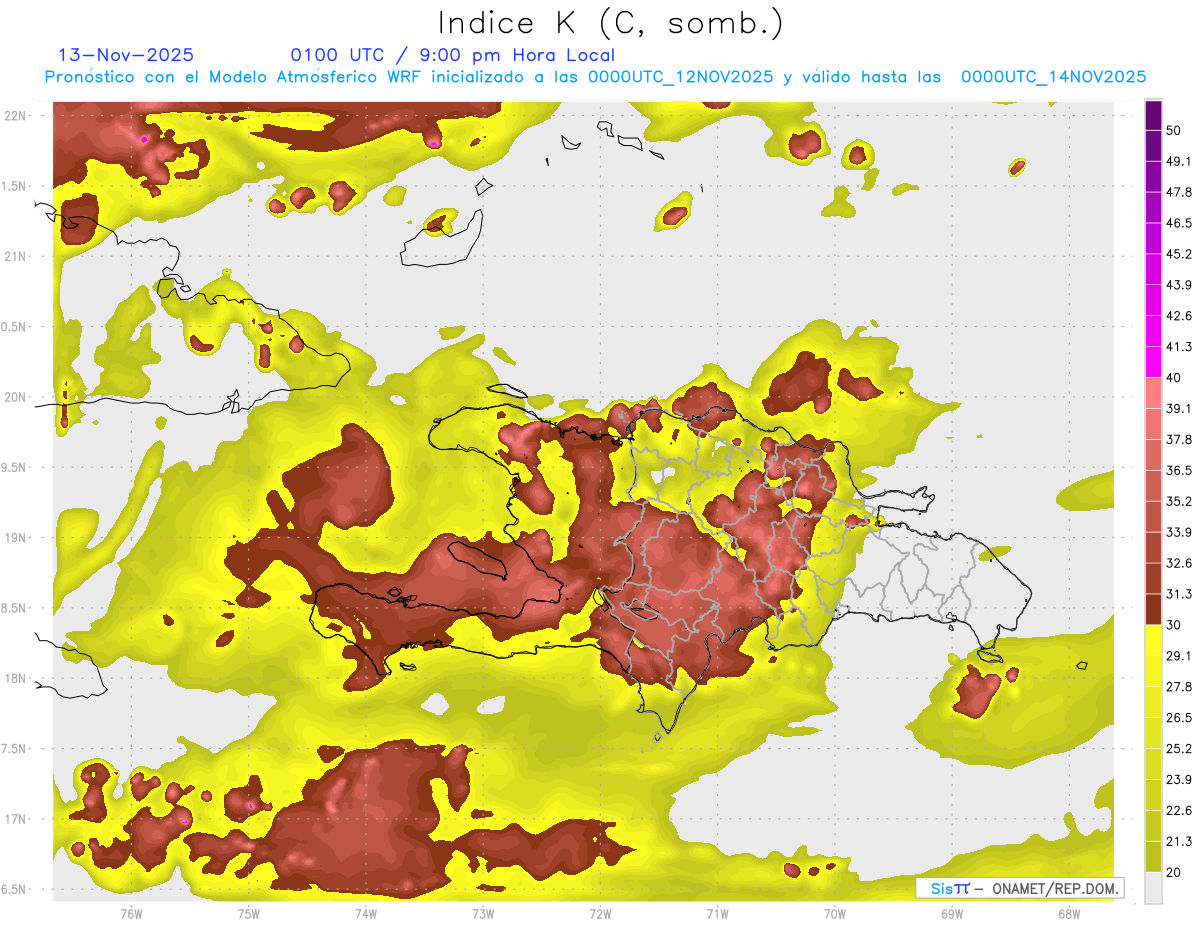The image size is (1200, 927).
Task: Click the "45.2" color scale value
Action: pos(1178,254)
